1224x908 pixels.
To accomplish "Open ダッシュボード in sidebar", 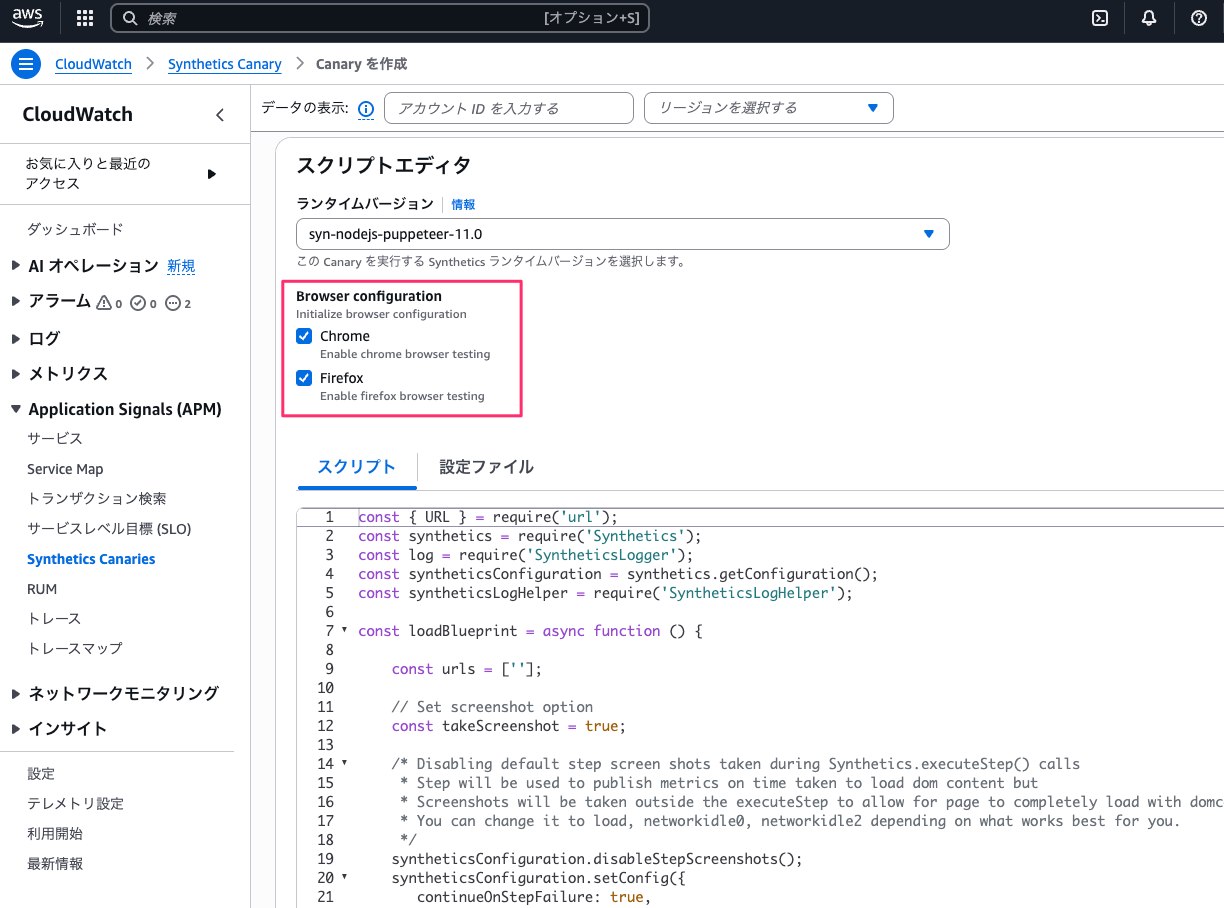I will tap(75, 229).
